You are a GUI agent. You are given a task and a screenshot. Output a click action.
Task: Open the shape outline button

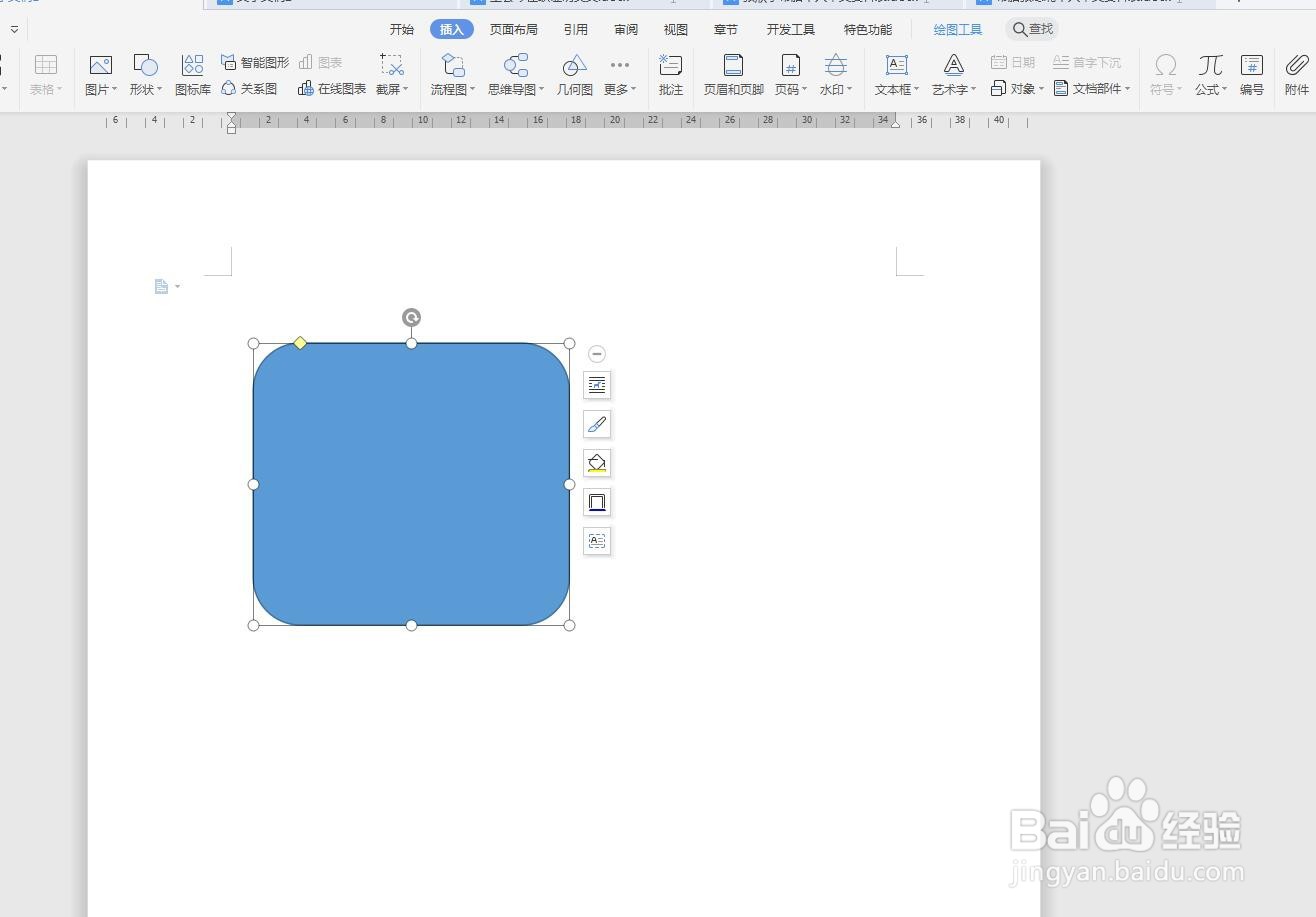point(597,502)
